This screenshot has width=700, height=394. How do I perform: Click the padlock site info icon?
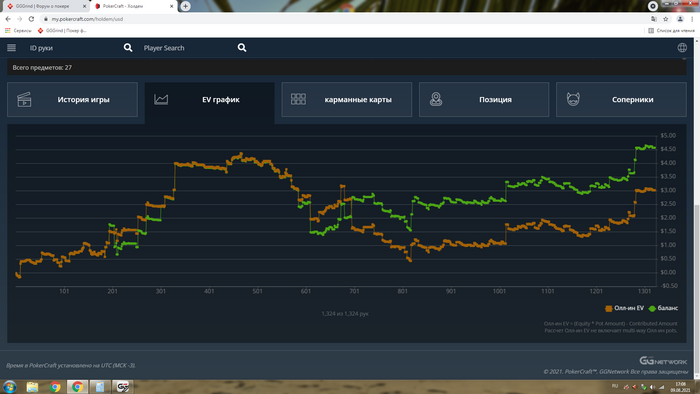(x=46, y=19)
